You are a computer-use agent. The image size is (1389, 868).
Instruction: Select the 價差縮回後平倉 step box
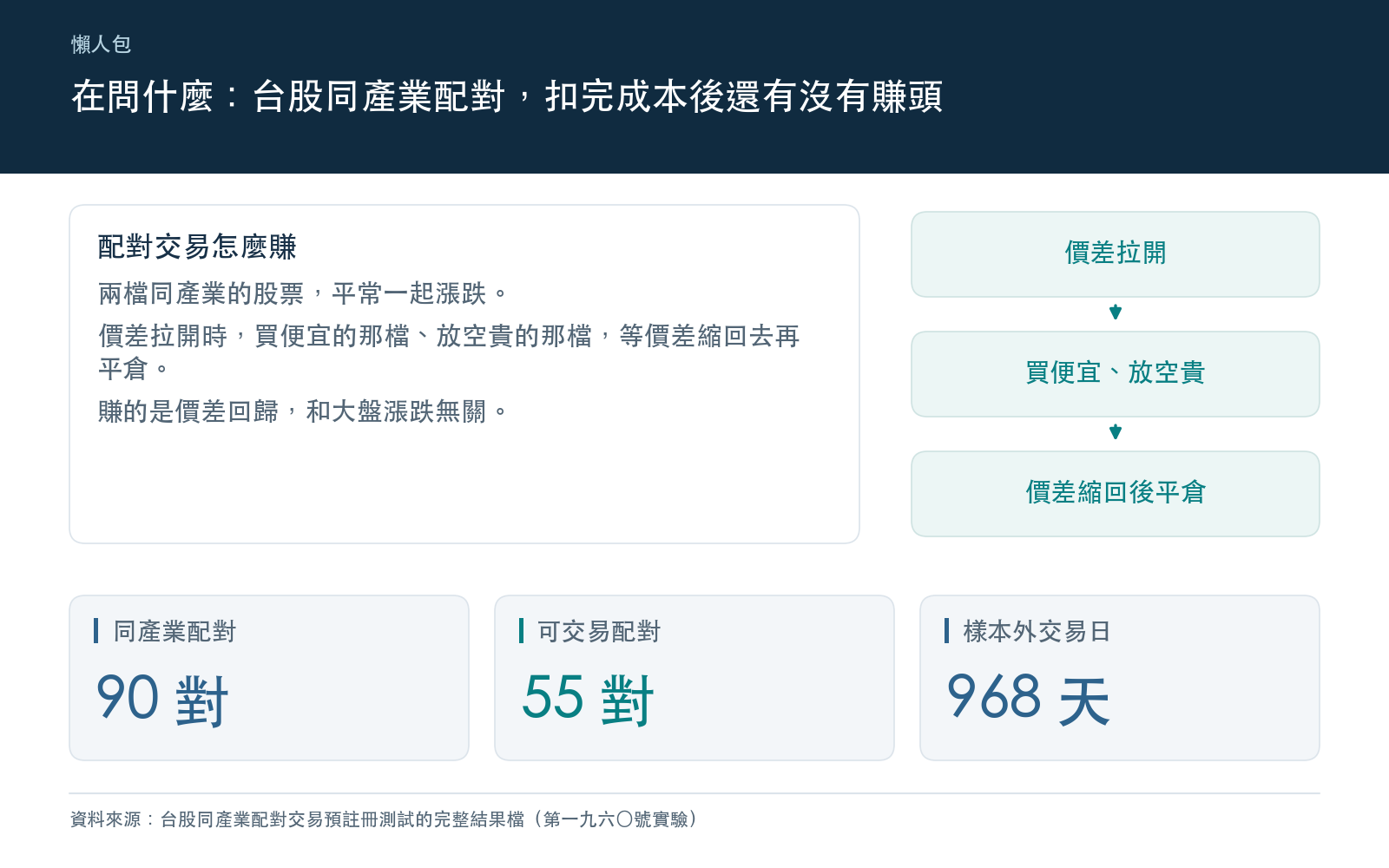[1116, 494]
